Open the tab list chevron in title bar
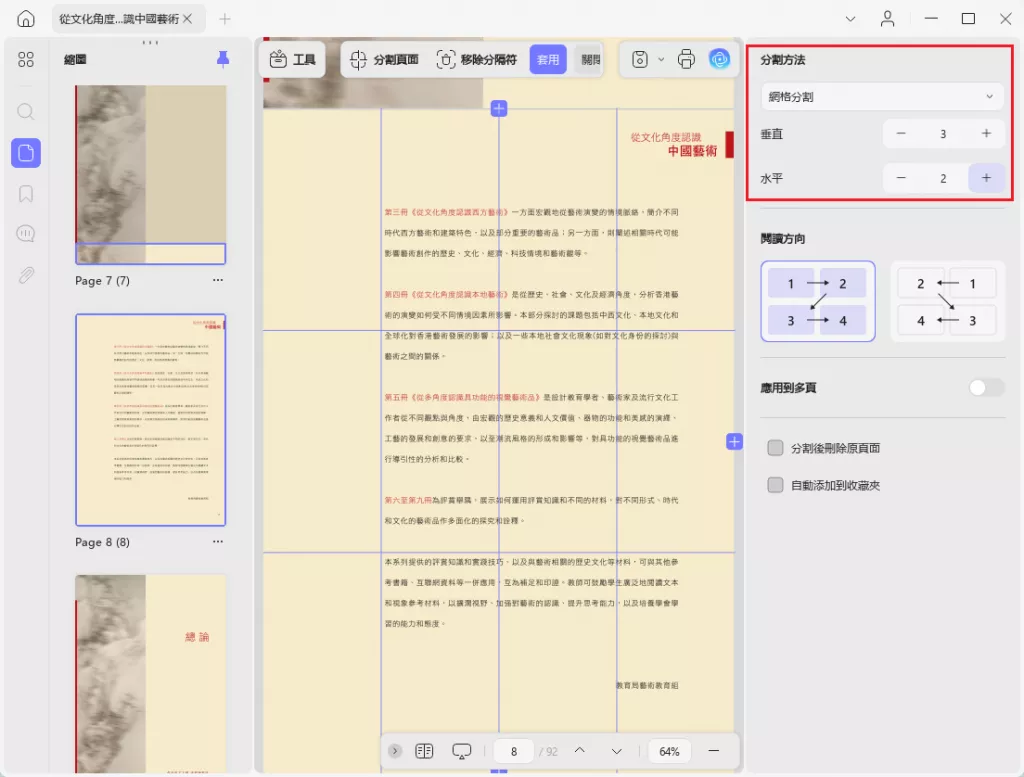The image size is (1024, 777). pos(850,19)
